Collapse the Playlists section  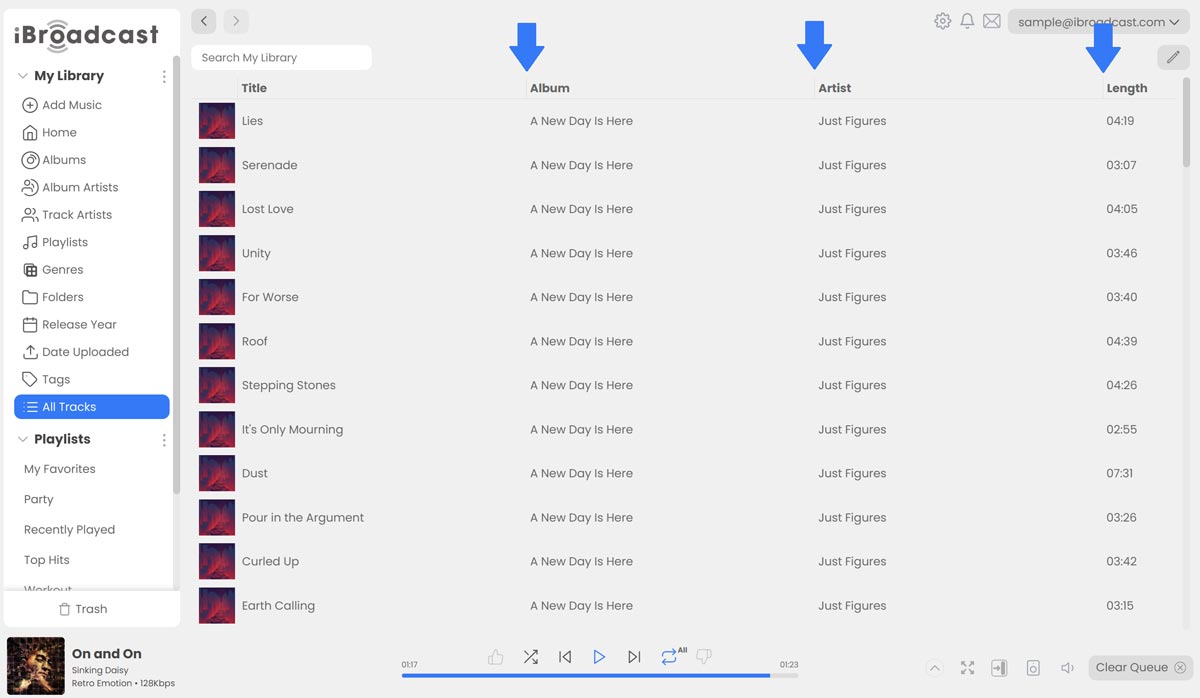coord(23,440)
